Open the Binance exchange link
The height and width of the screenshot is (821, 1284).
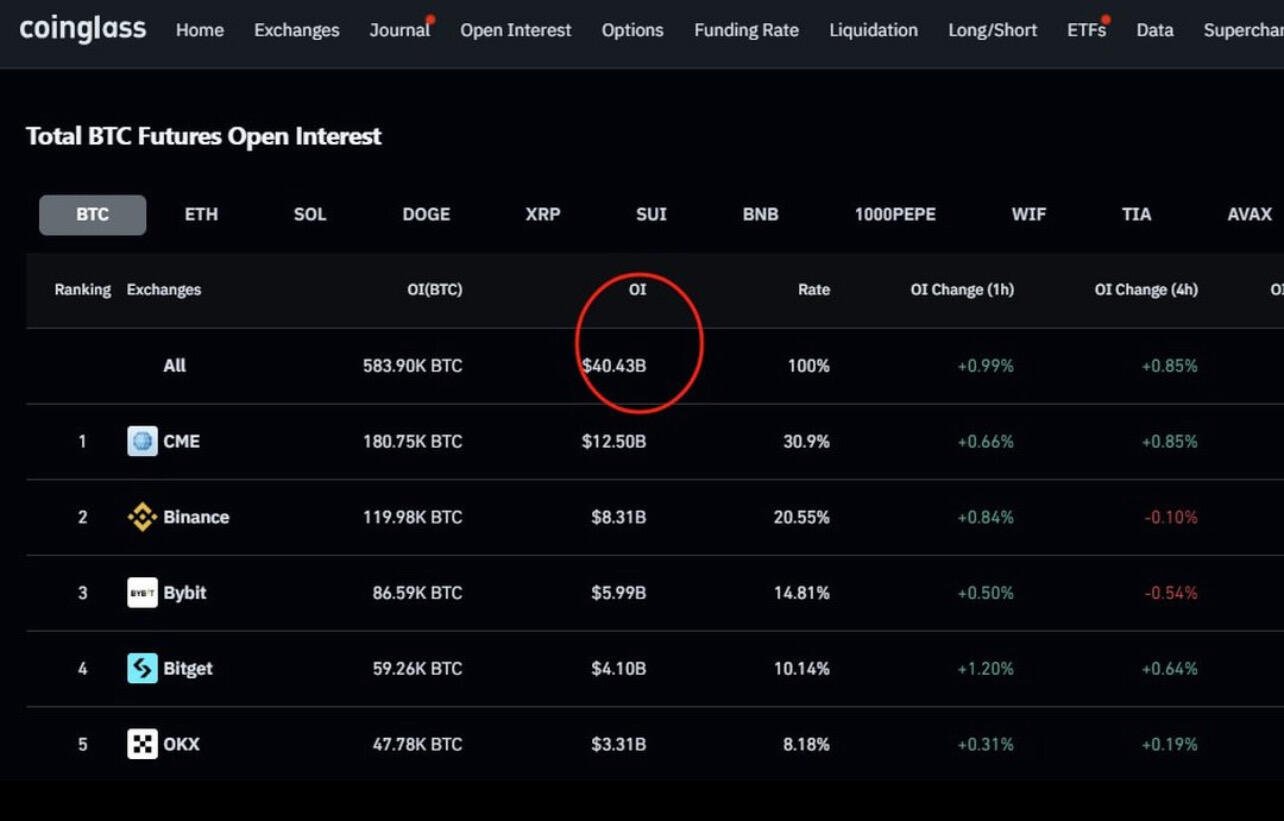click(196, 517)
